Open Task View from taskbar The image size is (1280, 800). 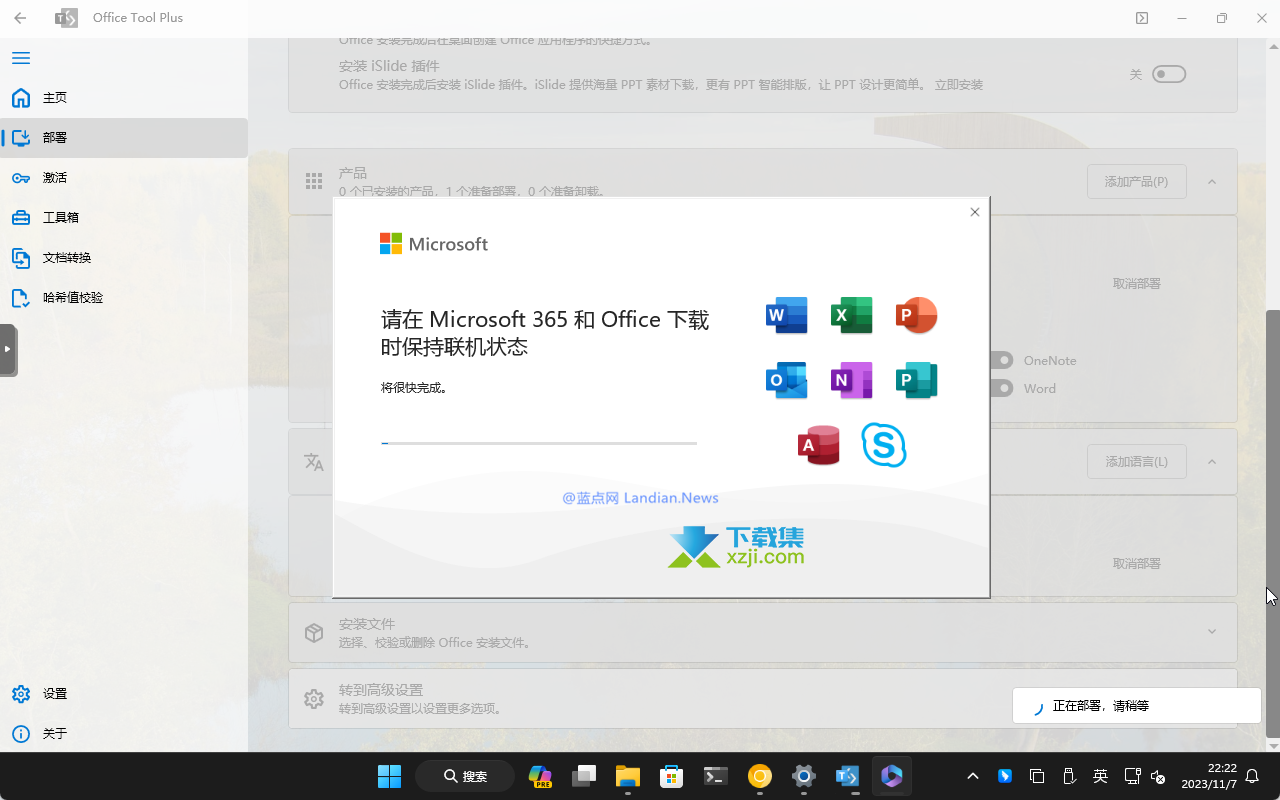(x=584, y=776)
